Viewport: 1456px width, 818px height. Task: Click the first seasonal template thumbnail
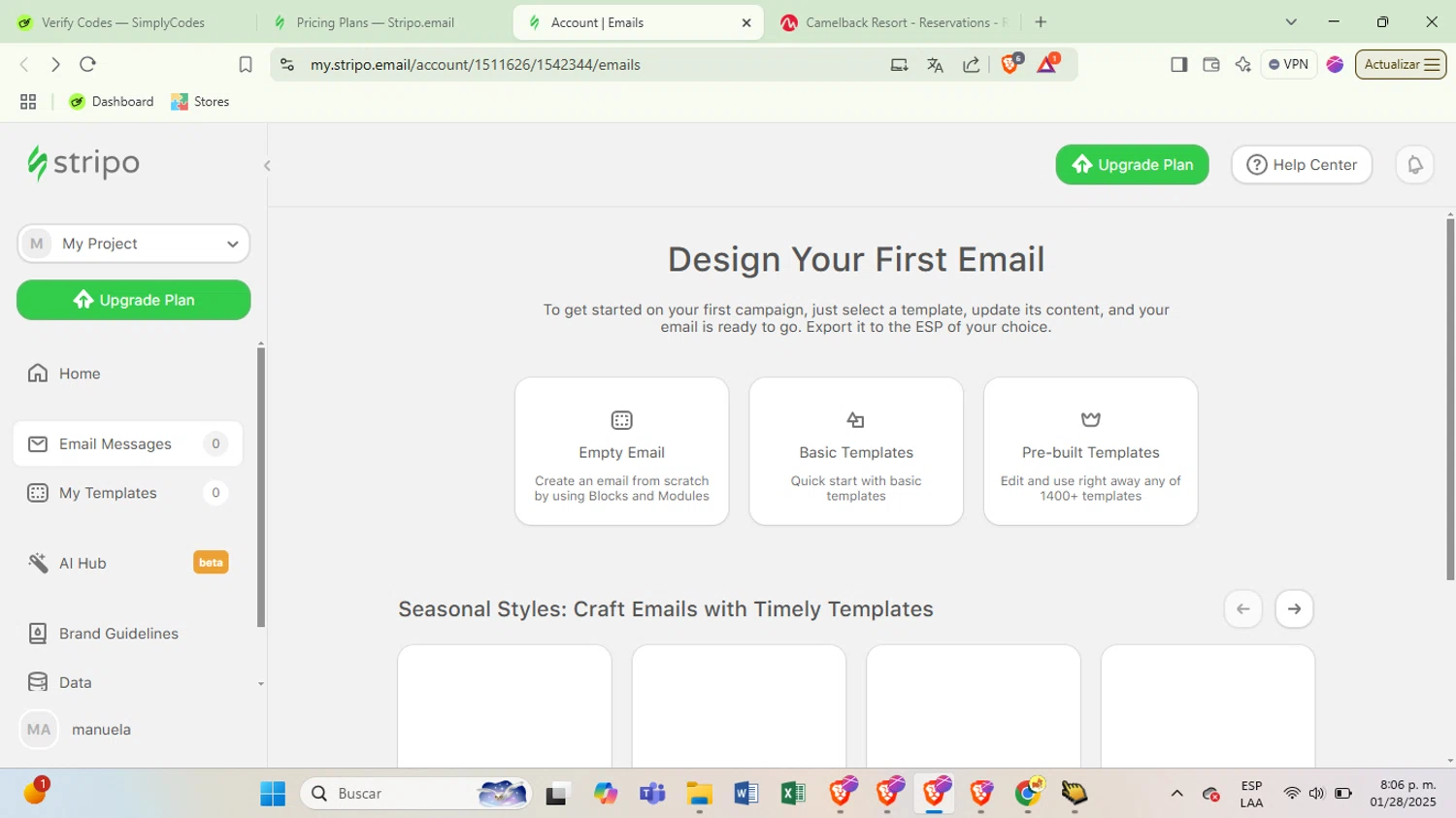[505, 706]
